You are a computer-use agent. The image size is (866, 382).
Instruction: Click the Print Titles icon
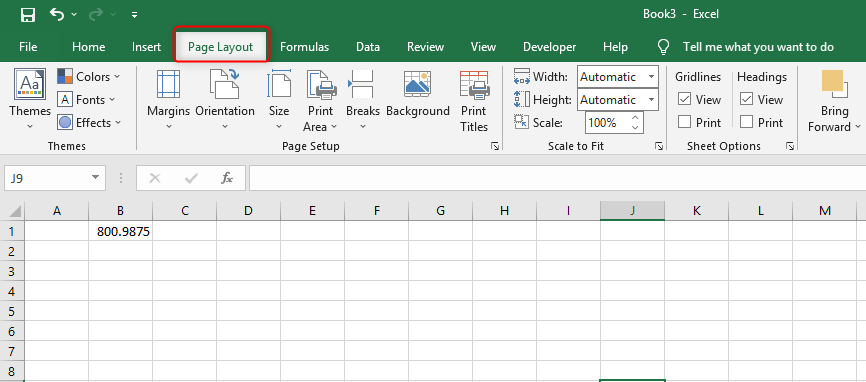tap(474, 84)
